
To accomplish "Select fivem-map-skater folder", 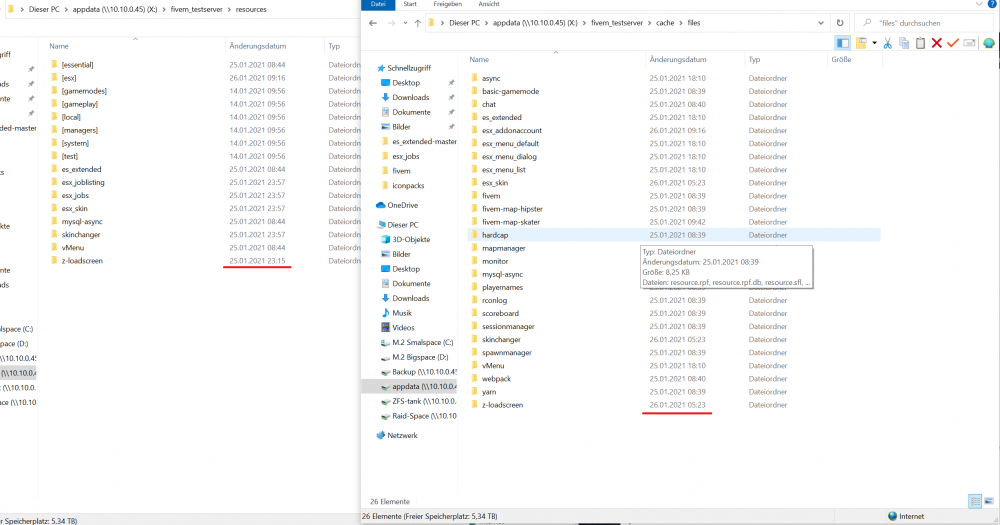I will coord(511,221).
